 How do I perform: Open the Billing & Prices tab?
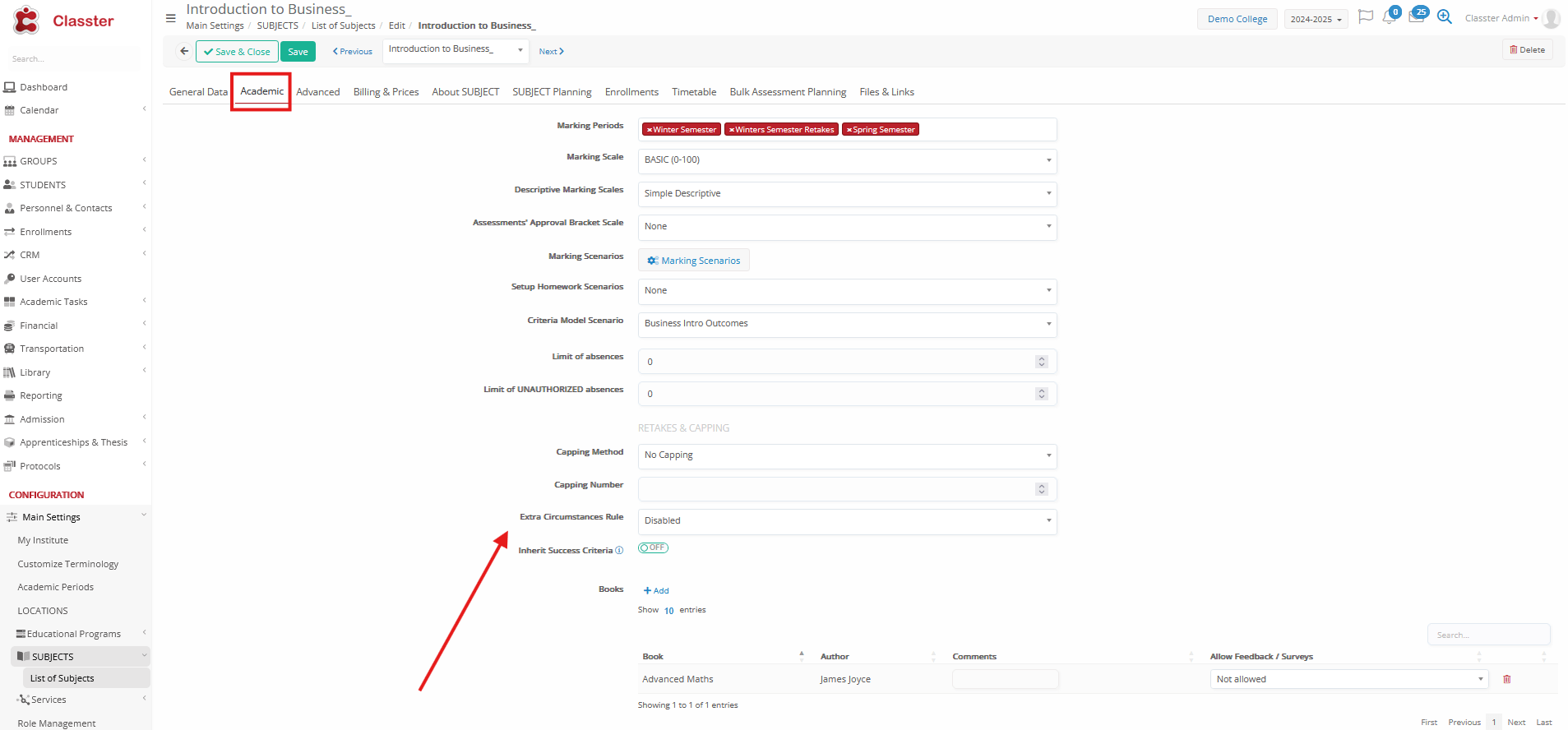pyautogui.click(x=386, y=92)
